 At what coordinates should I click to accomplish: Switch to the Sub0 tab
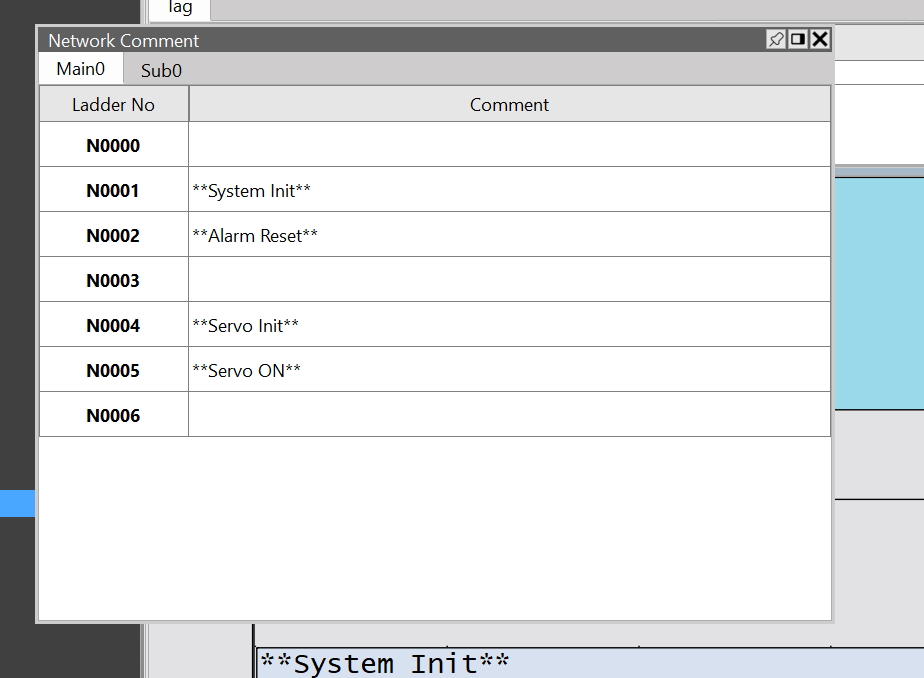[161, 70]
